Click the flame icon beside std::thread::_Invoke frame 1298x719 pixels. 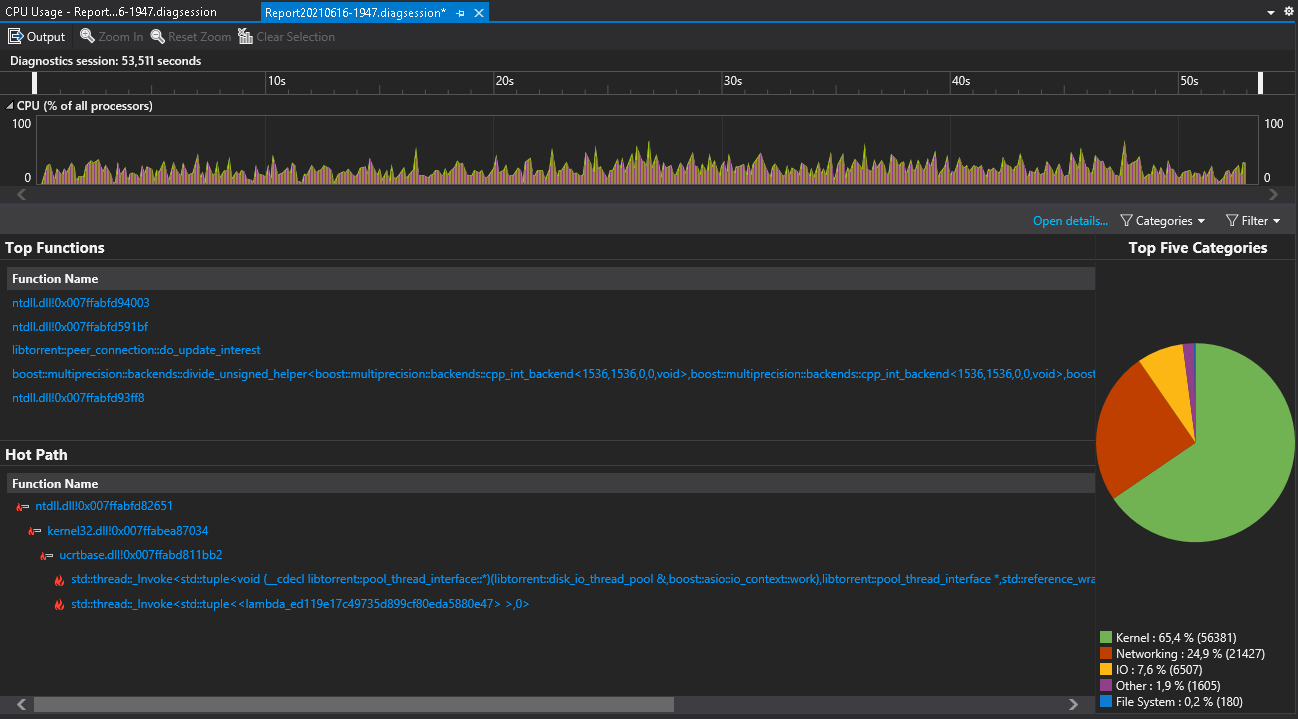tap(58, 579)
